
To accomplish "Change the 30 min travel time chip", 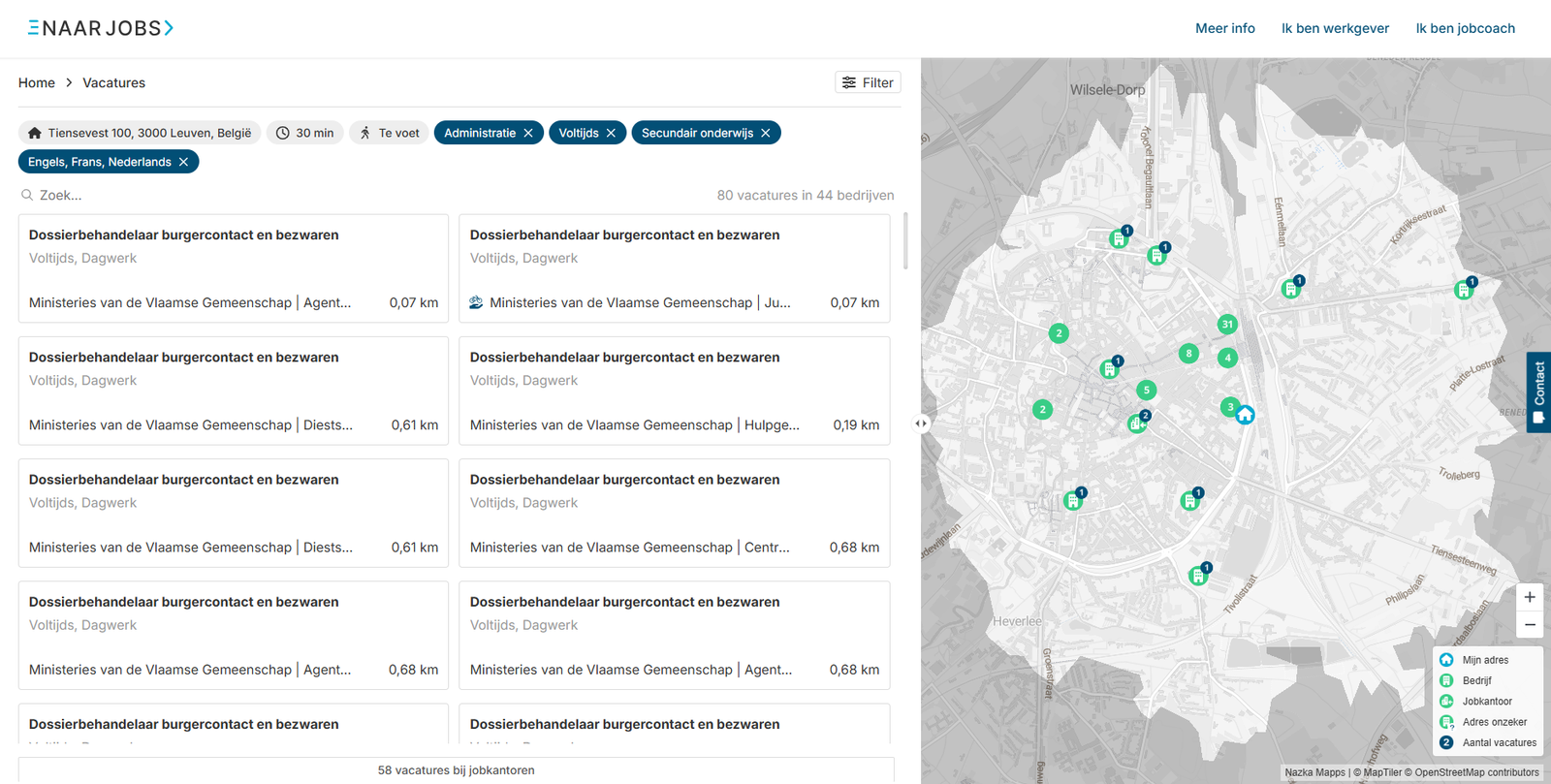I will [x=305, y=133].
